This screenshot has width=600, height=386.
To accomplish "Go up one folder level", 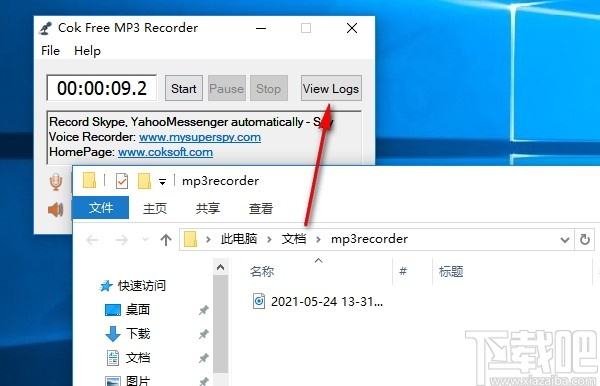I will [x=166, y=240].
